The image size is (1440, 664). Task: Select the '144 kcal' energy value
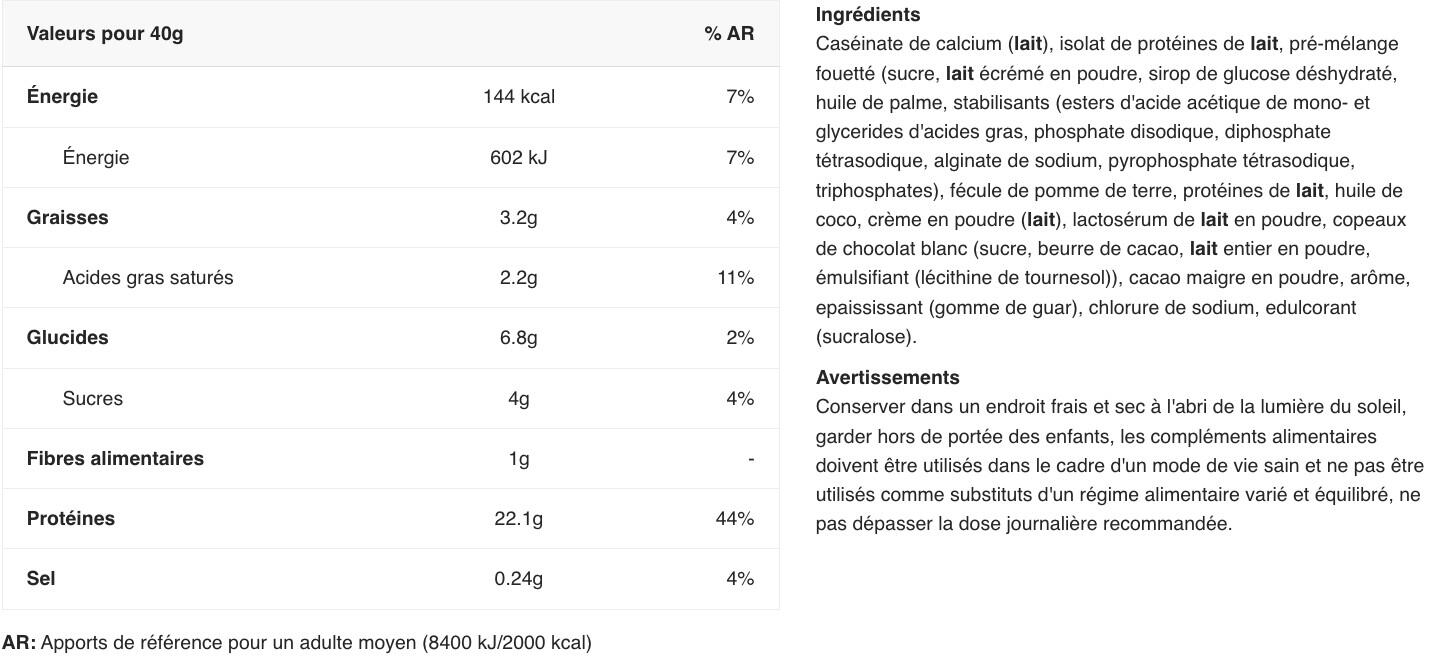518,97
